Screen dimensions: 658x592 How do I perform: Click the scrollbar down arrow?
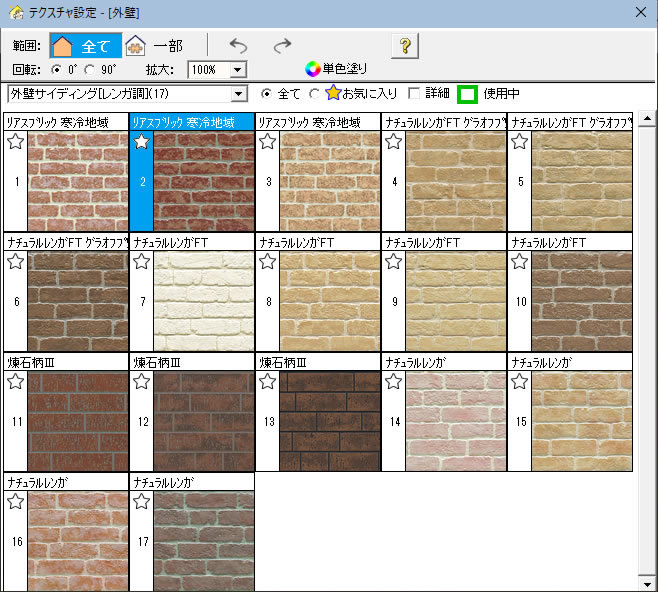coord(647,584)
